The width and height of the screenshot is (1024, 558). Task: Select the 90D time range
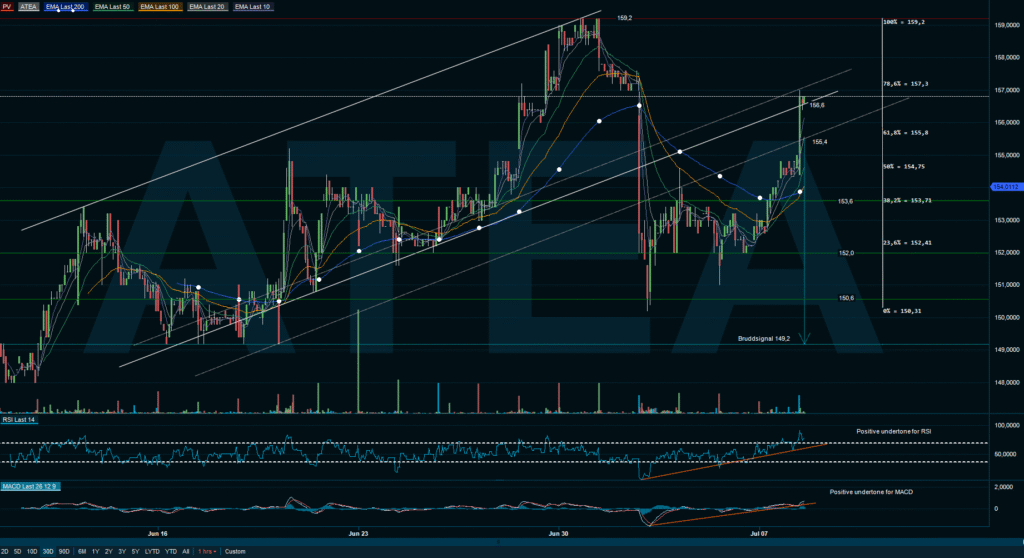(64, 551)
